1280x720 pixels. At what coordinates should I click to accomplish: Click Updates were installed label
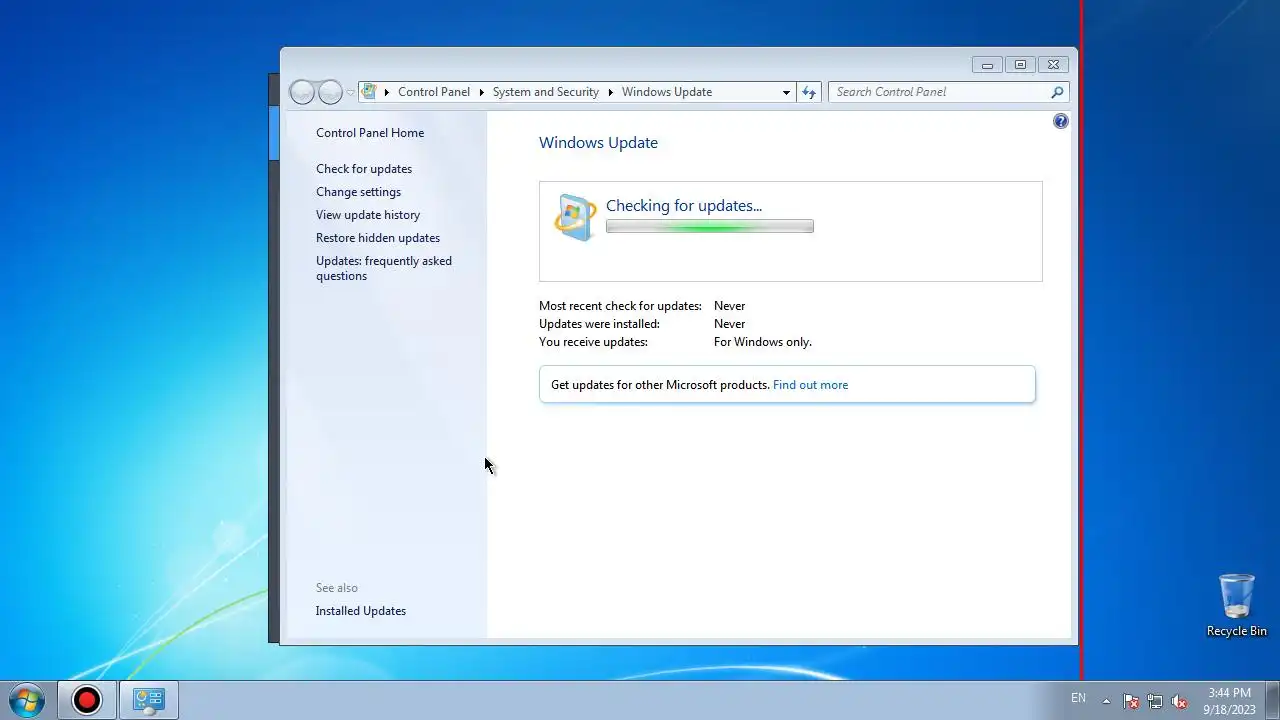pos(599,324)
